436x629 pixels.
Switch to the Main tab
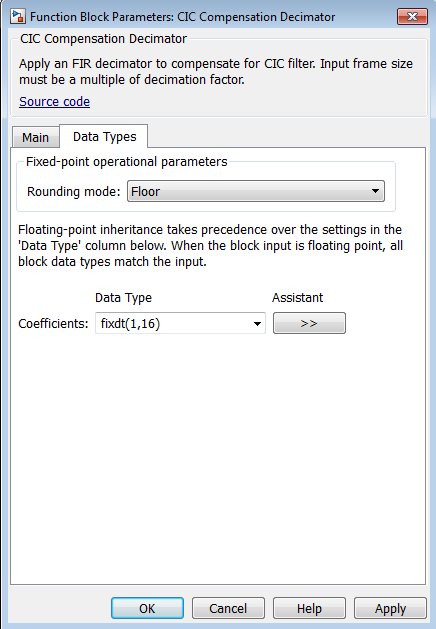(x=35, y=137)
